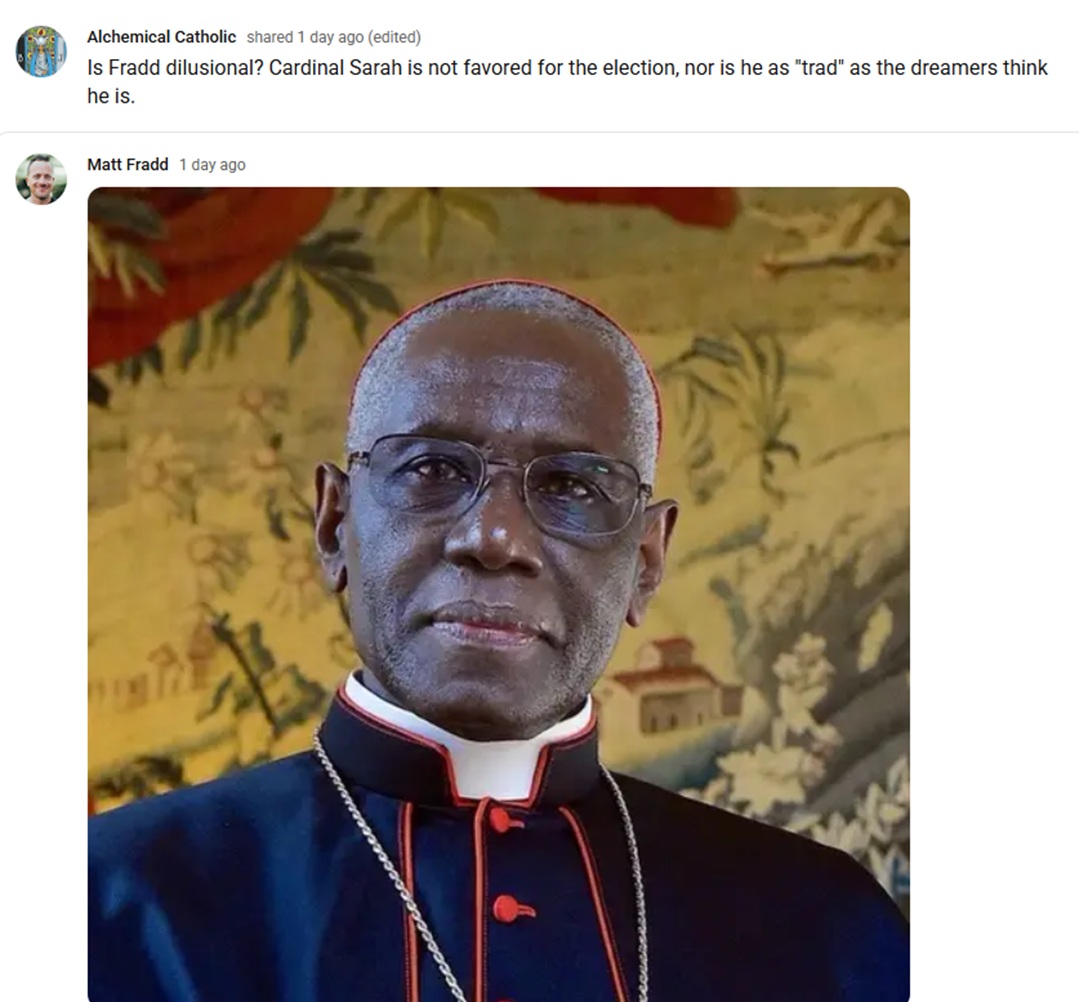Open Matt Fradd's profile avatar
This screenshot has height=1002, width=1079.
(x=41, y=179)
